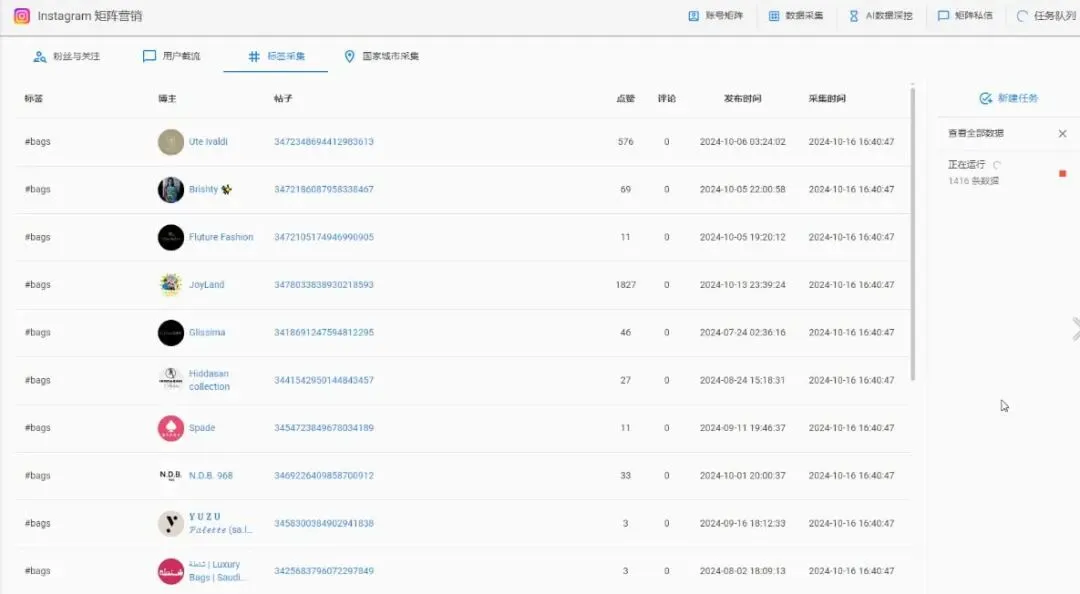Open 矩阵私信 via the message icon
The image size is (1080, 594).
pos(941,15)
